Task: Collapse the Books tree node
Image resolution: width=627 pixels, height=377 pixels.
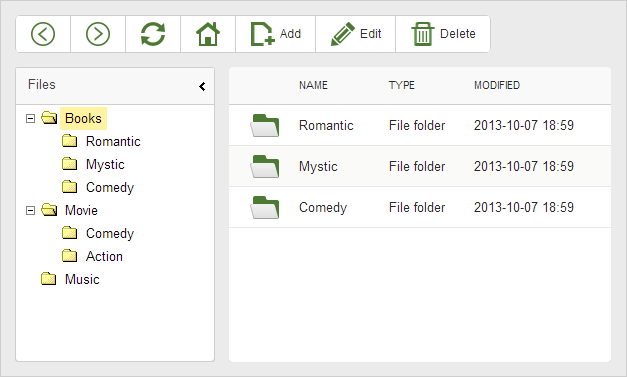Action: [30, 118]
